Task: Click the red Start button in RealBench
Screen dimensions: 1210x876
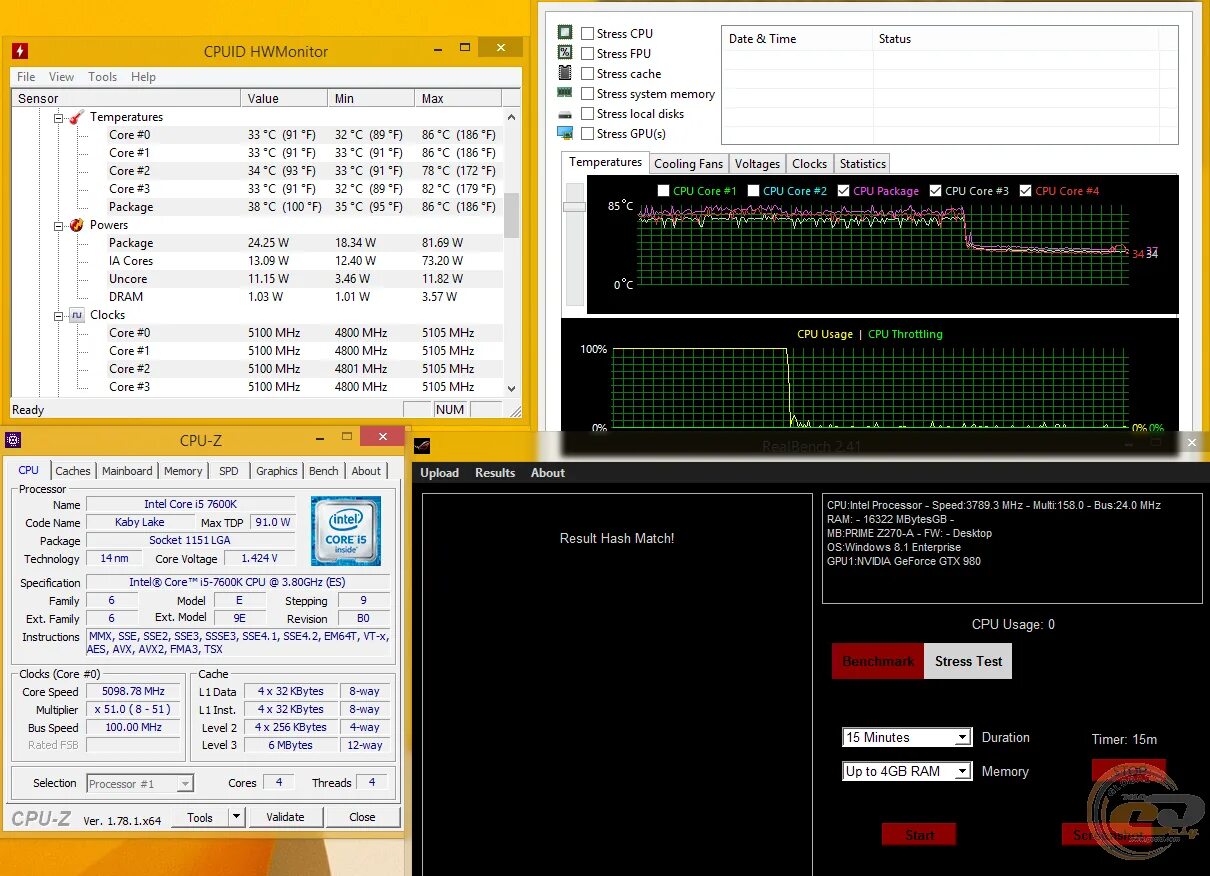Action: tap(918, 834)
